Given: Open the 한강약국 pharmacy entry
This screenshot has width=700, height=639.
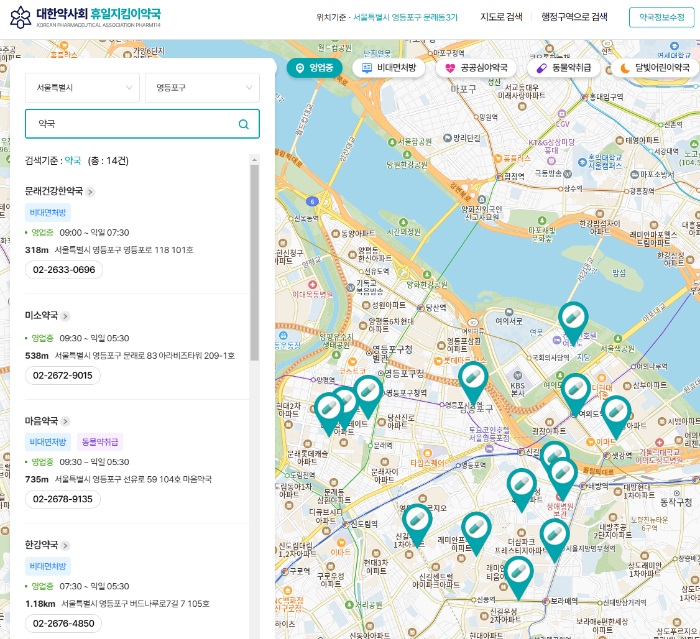Looking at the screenshot, I should [x=41, y=545].
